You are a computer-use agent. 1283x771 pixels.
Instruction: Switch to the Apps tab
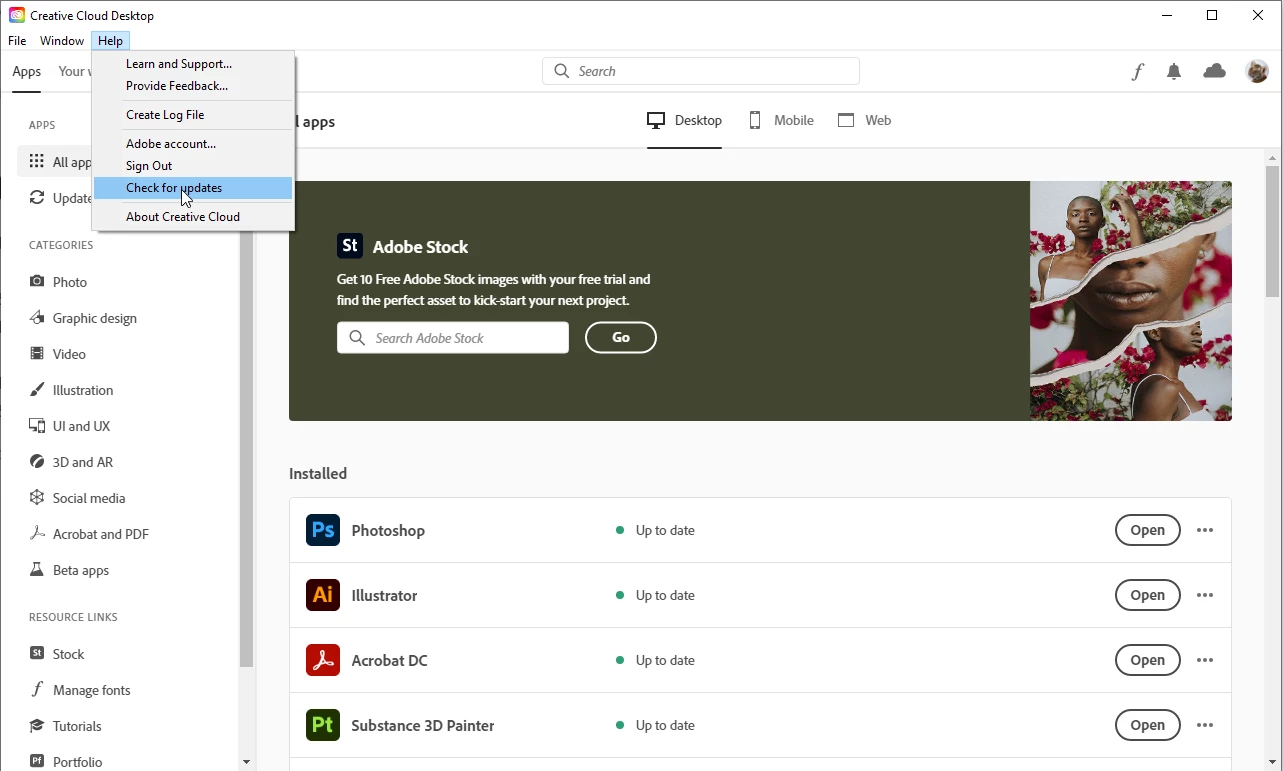[27, 71]
